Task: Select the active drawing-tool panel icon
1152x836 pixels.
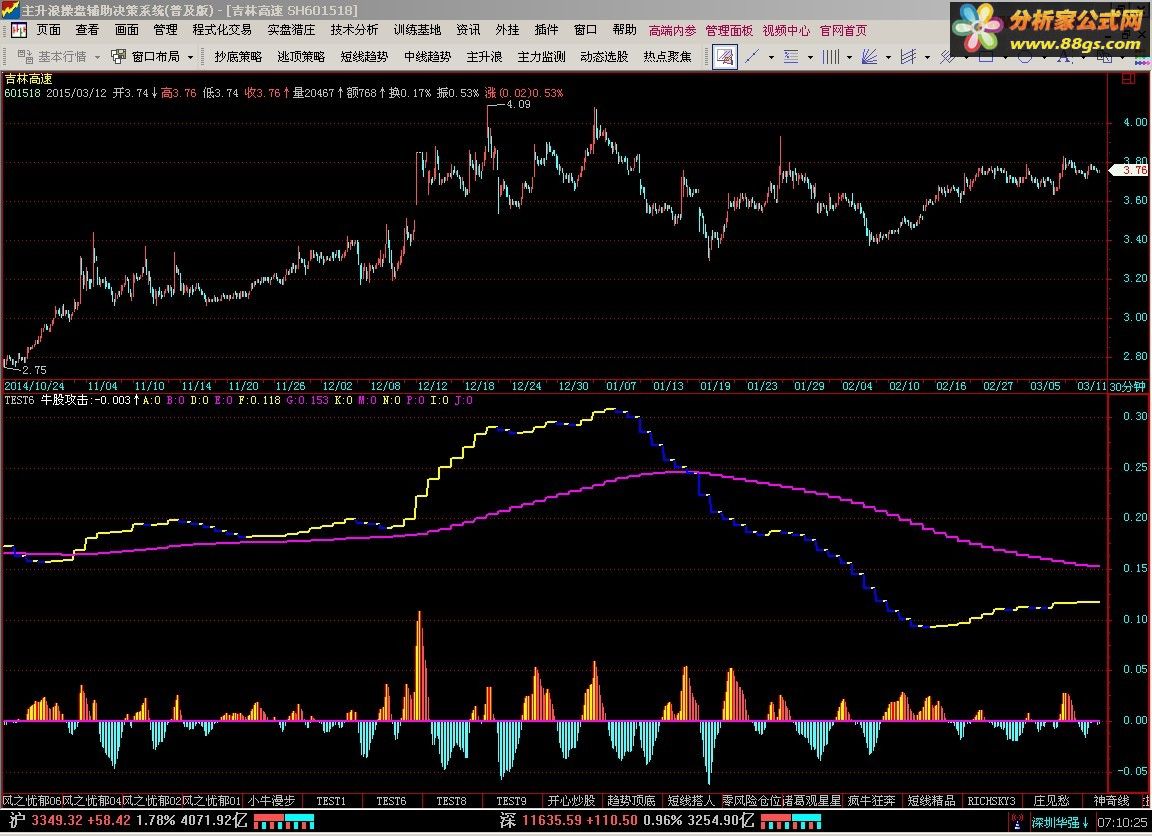Action: click(724, 57)
